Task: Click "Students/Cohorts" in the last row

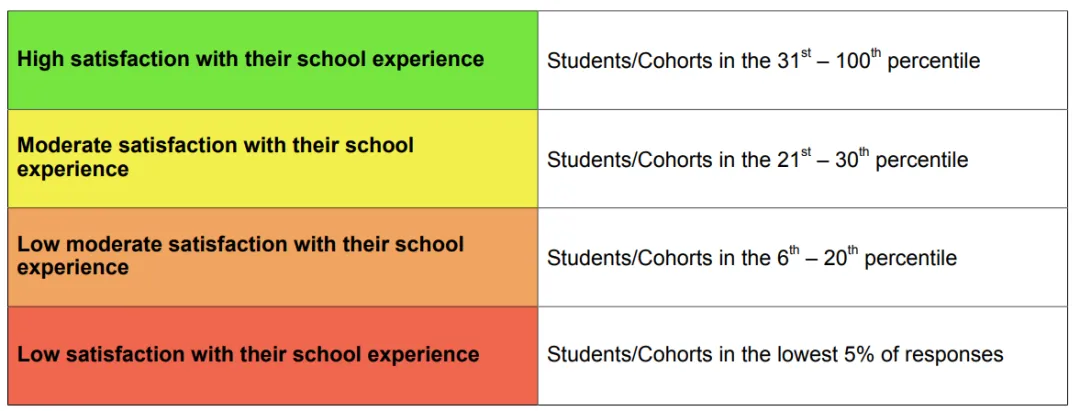Action: pos(630,354)
